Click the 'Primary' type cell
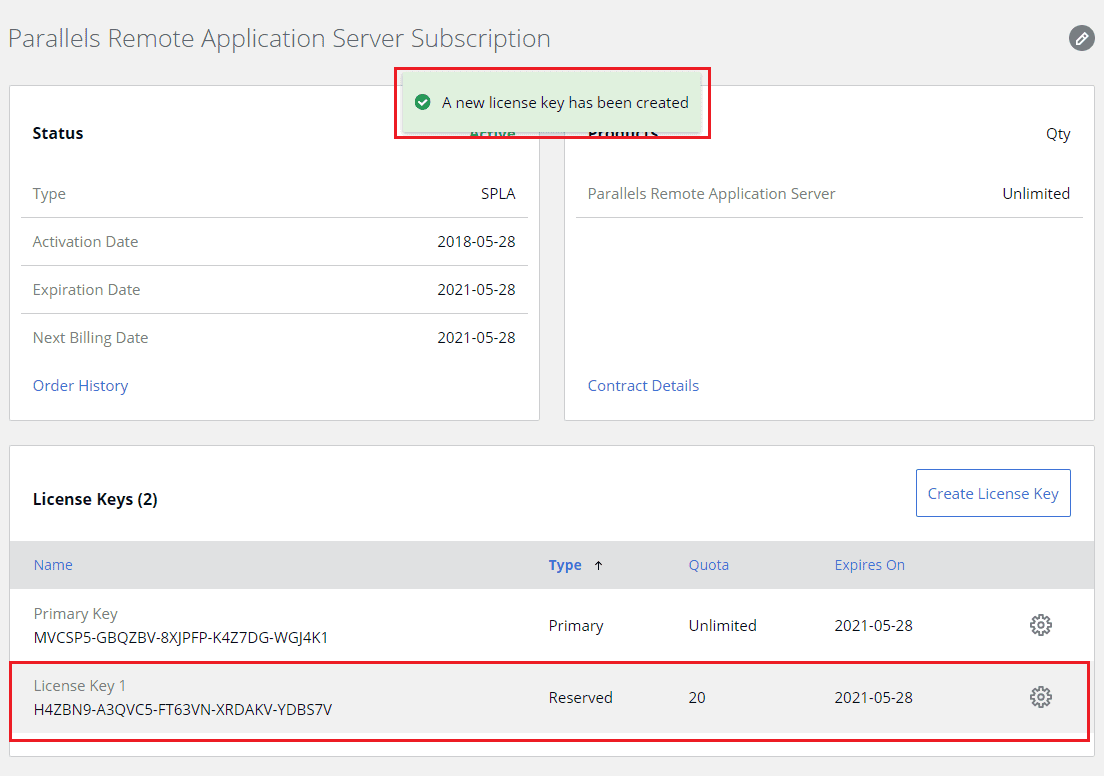 click(x=576, y=626)
